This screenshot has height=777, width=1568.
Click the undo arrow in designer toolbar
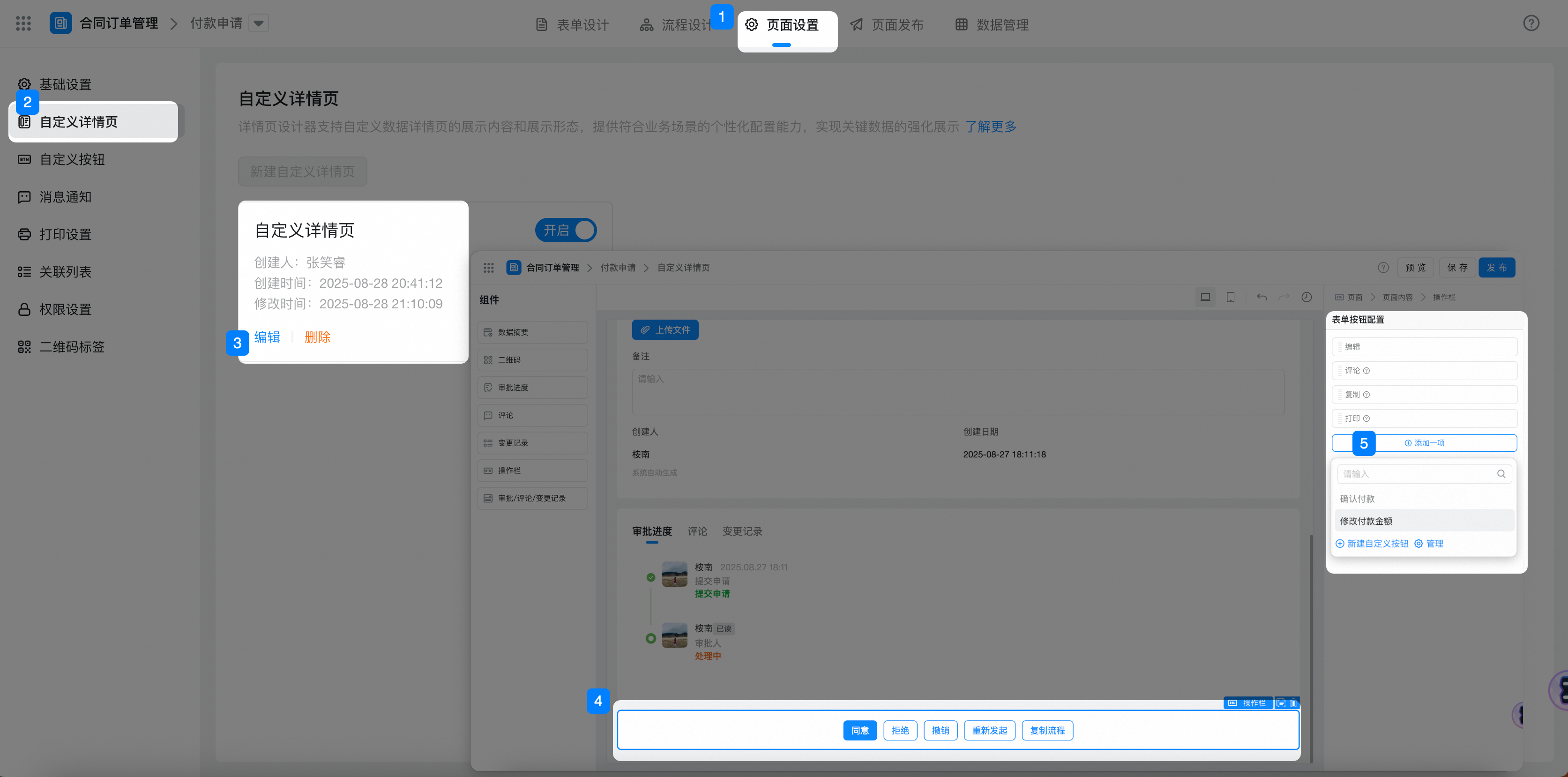(1262, 297)
